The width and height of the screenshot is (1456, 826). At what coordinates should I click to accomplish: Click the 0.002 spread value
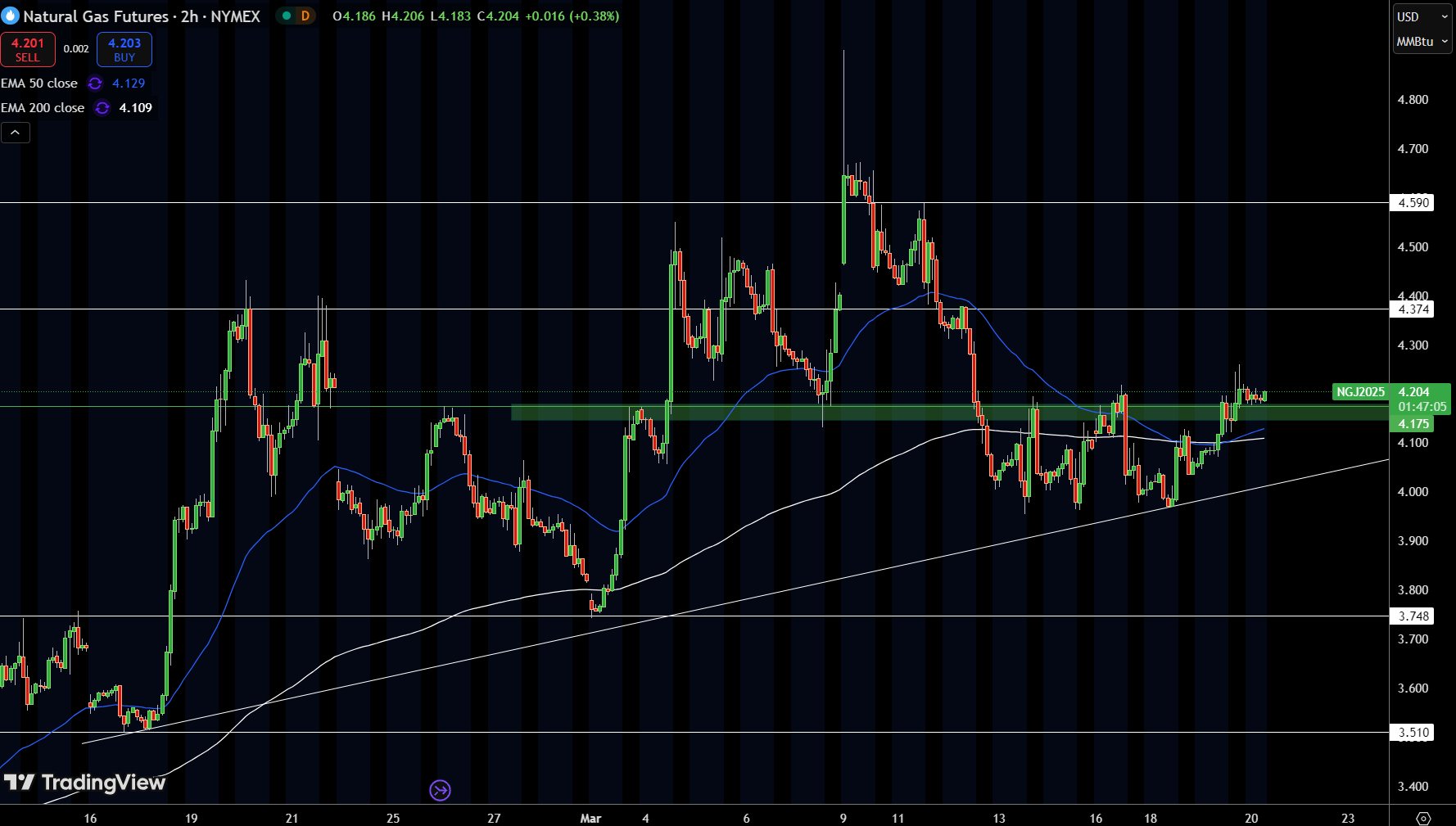click(76, 49)
